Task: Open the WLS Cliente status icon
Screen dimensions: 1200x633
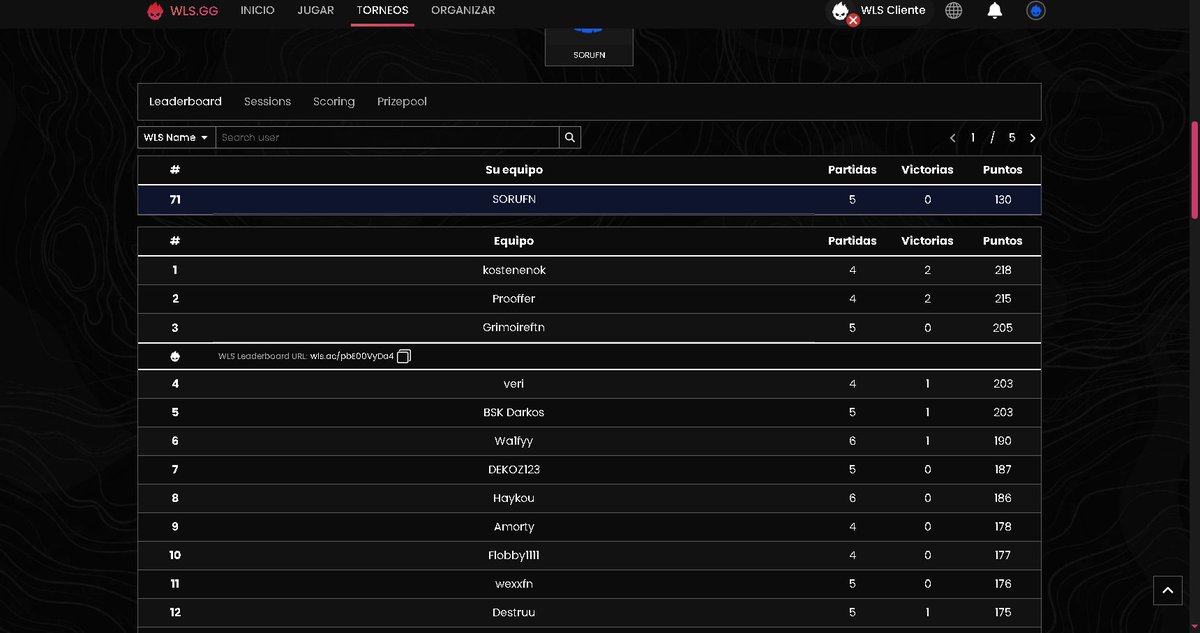Action: click(842, 12)
